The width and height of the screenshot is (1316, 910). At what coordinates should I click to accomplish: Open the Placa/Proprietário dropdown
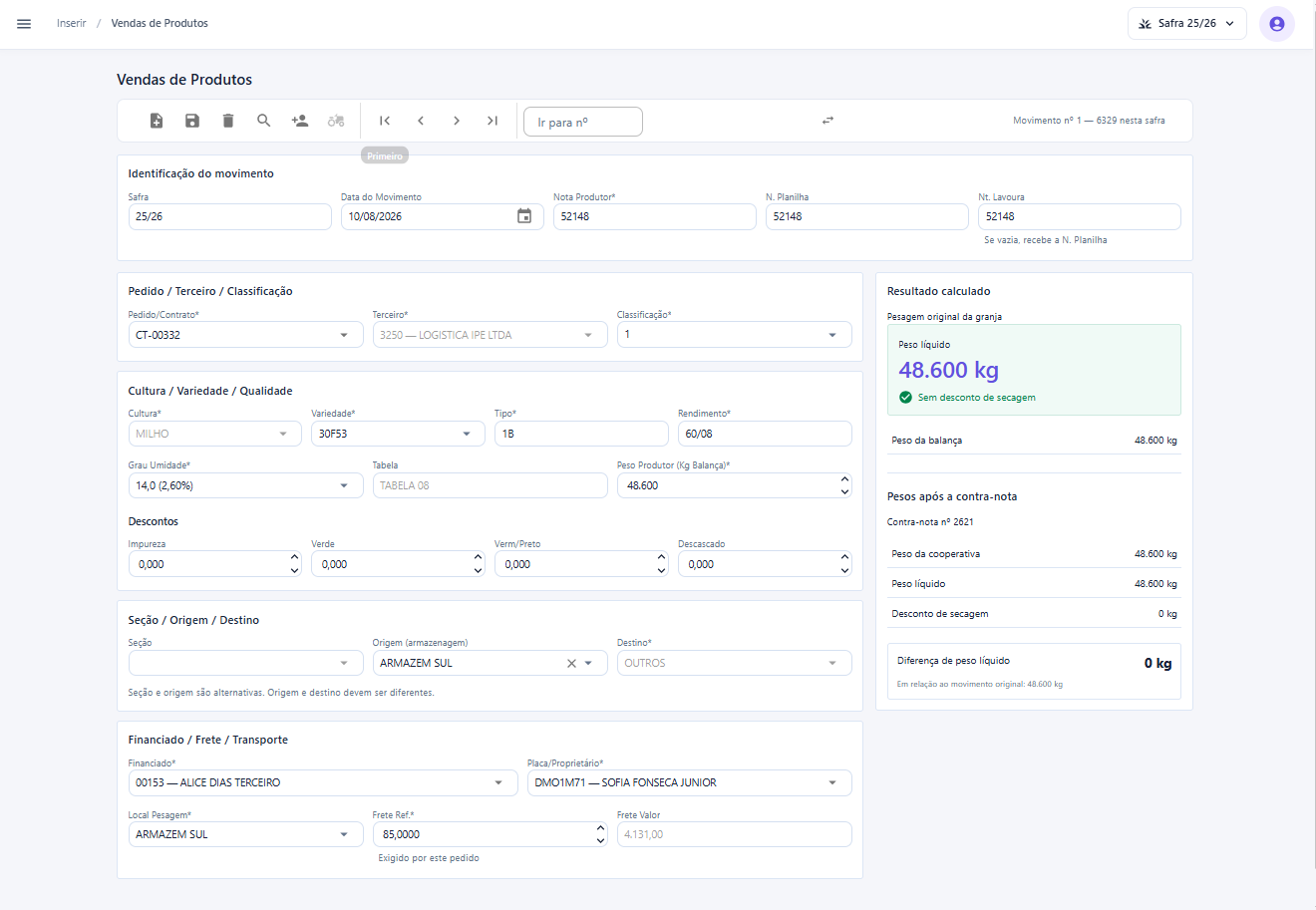[832, 782]
